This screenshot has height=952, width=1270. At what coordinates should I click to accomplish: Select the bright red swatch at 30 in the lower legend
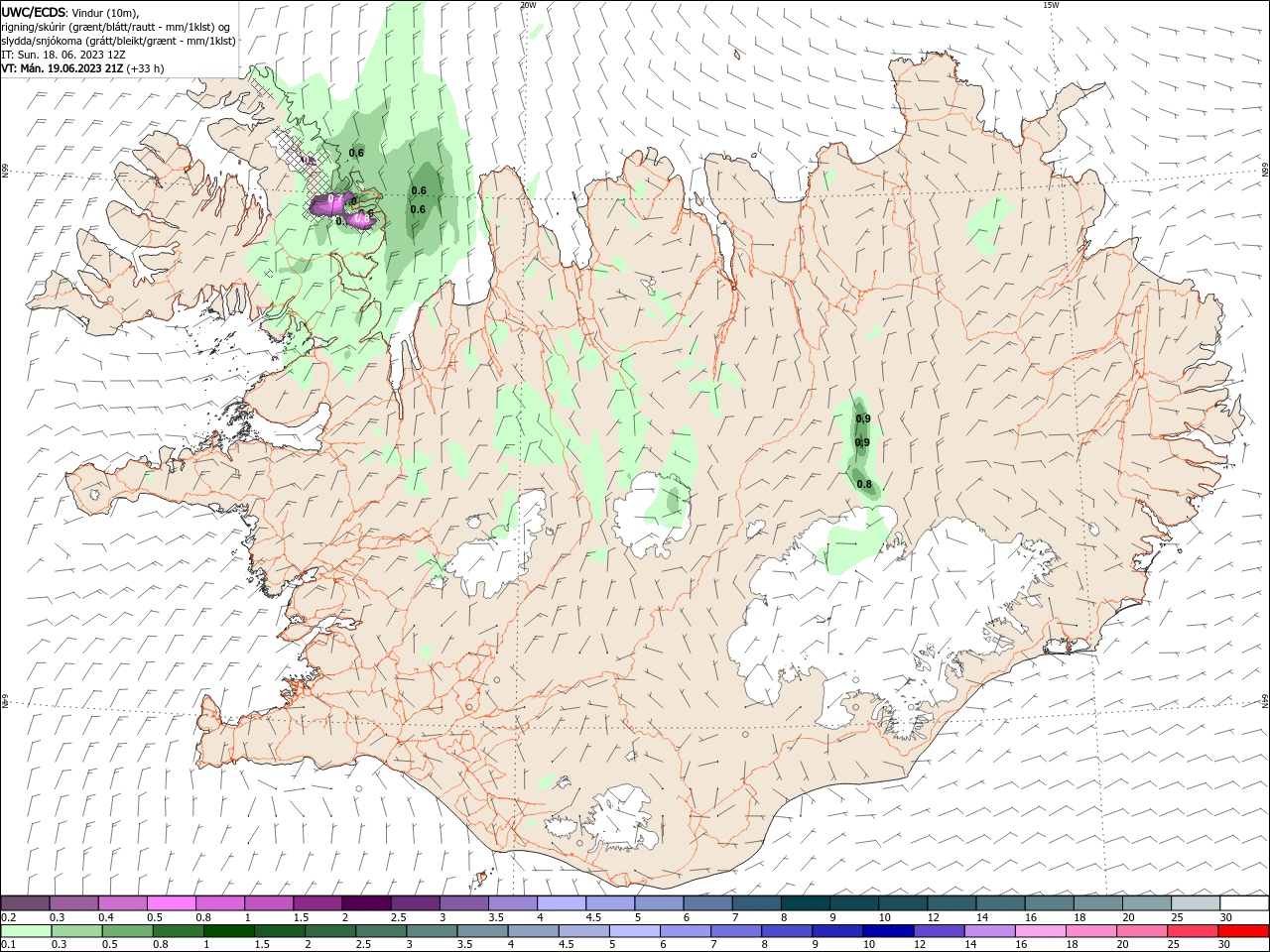point(1243,931)
